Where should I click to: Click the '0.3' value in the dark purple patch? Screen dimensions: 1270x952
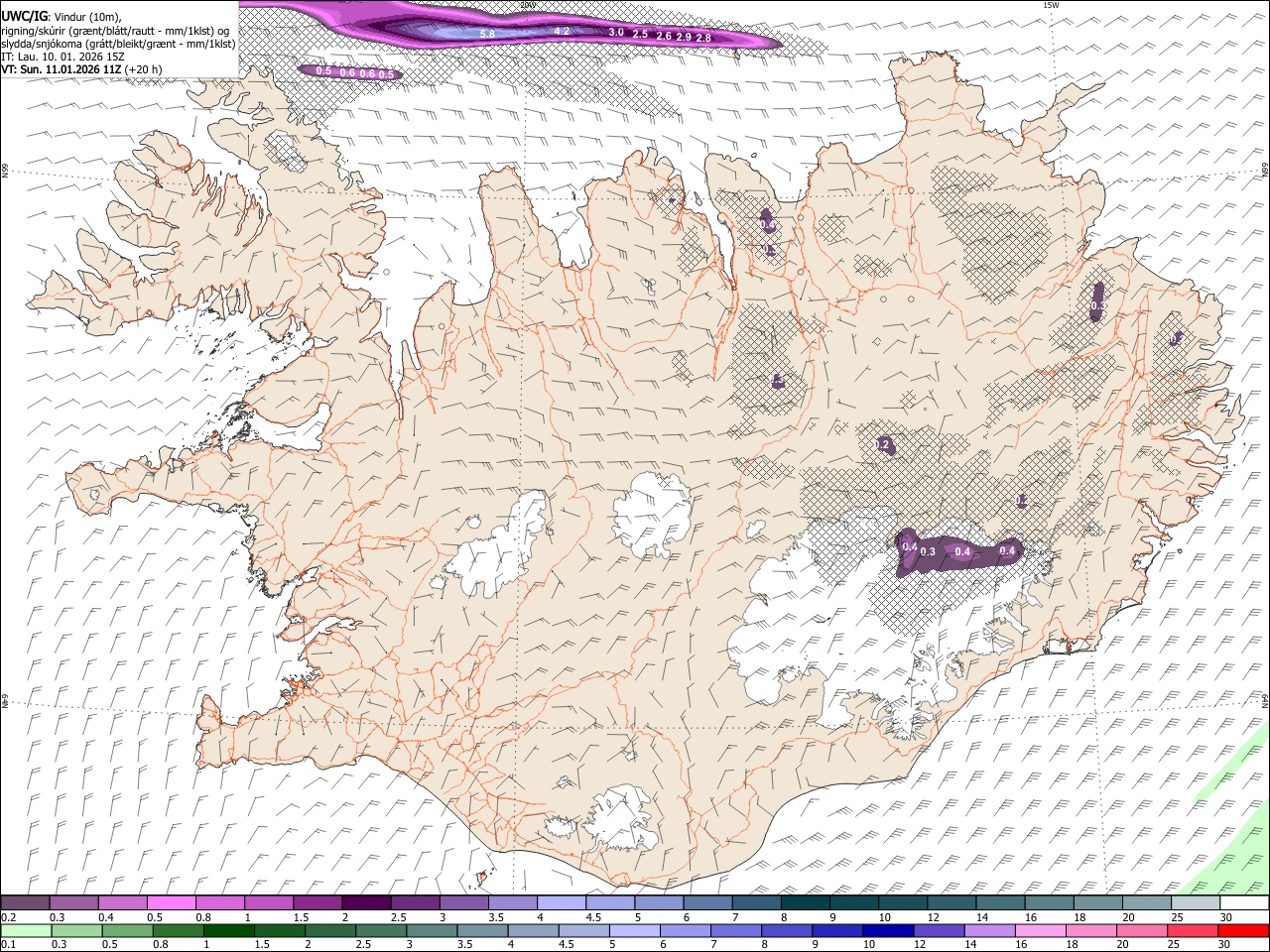(x=929, y=551)
